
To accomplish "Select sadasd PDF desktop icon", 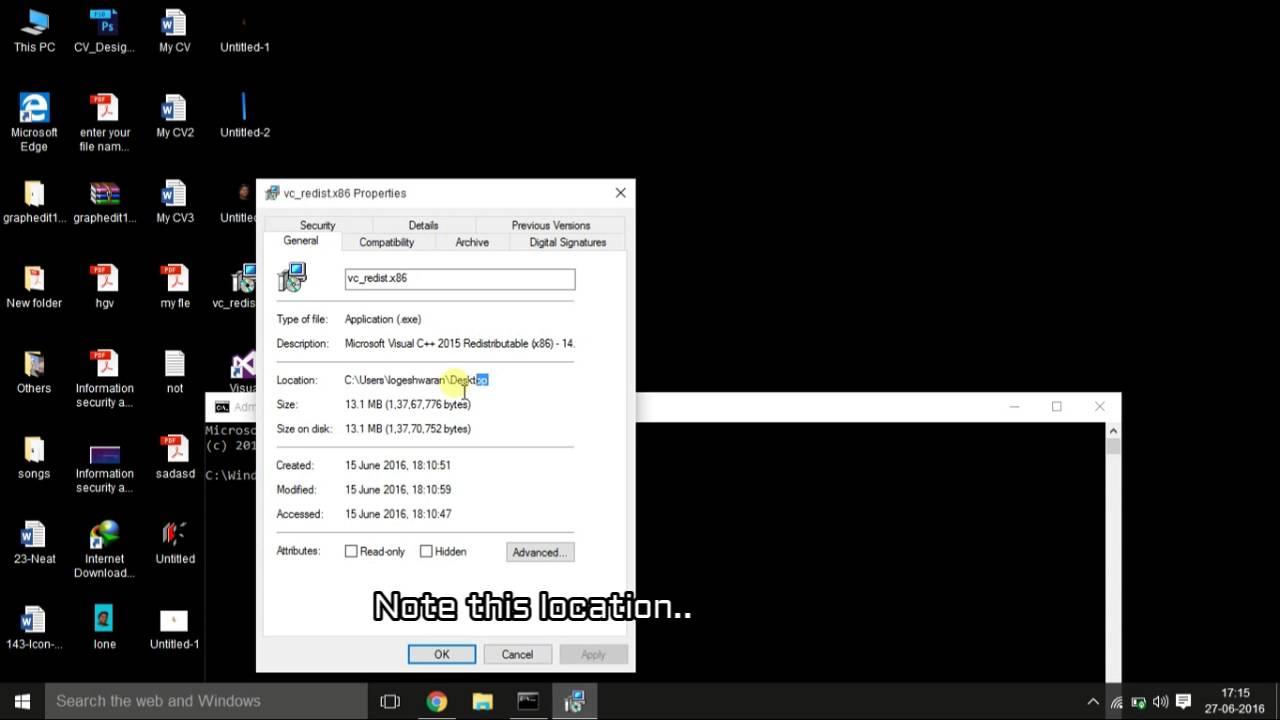I will 175,457.
